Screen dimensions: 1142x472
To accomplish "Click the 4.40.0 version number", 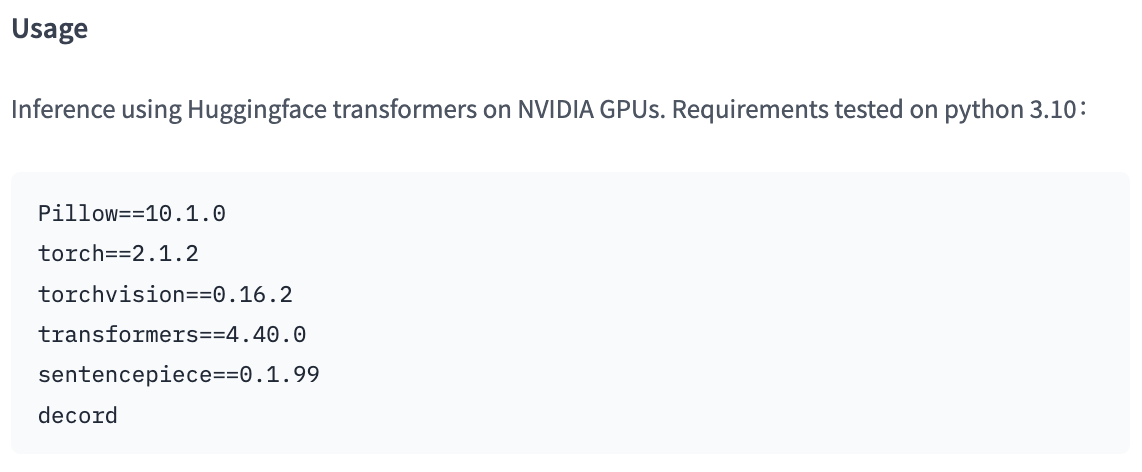I will point(266,334).
